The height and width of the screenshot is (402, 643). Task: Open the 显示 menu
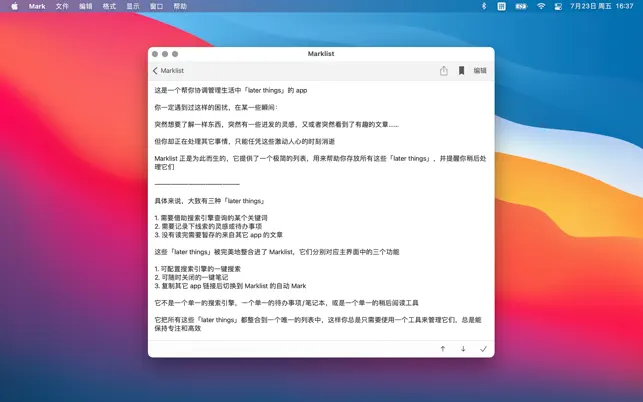133,6
